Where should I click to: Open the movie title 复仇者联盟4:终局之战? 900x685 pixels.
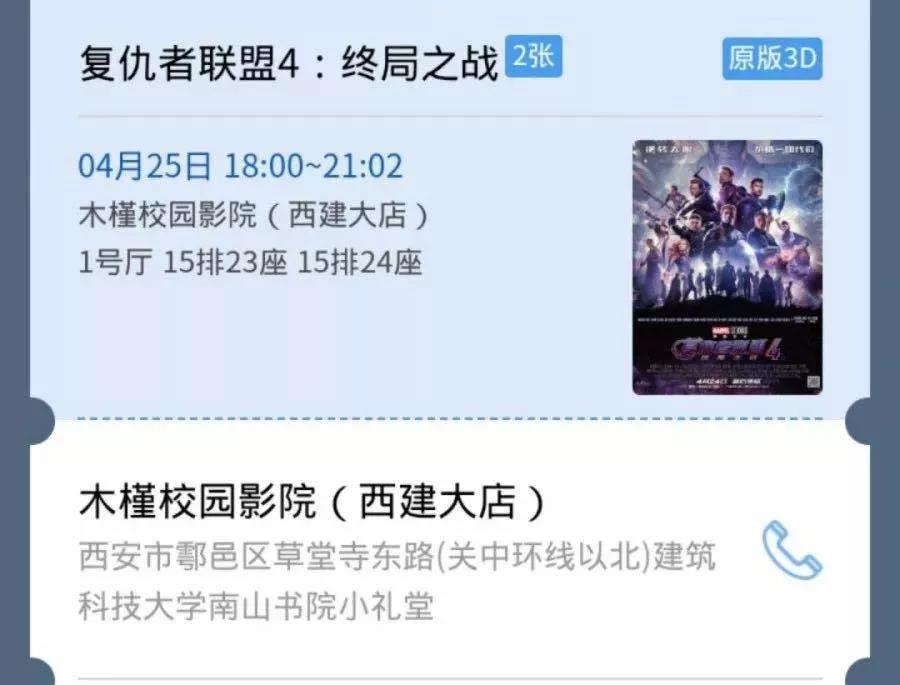point(289,63)
